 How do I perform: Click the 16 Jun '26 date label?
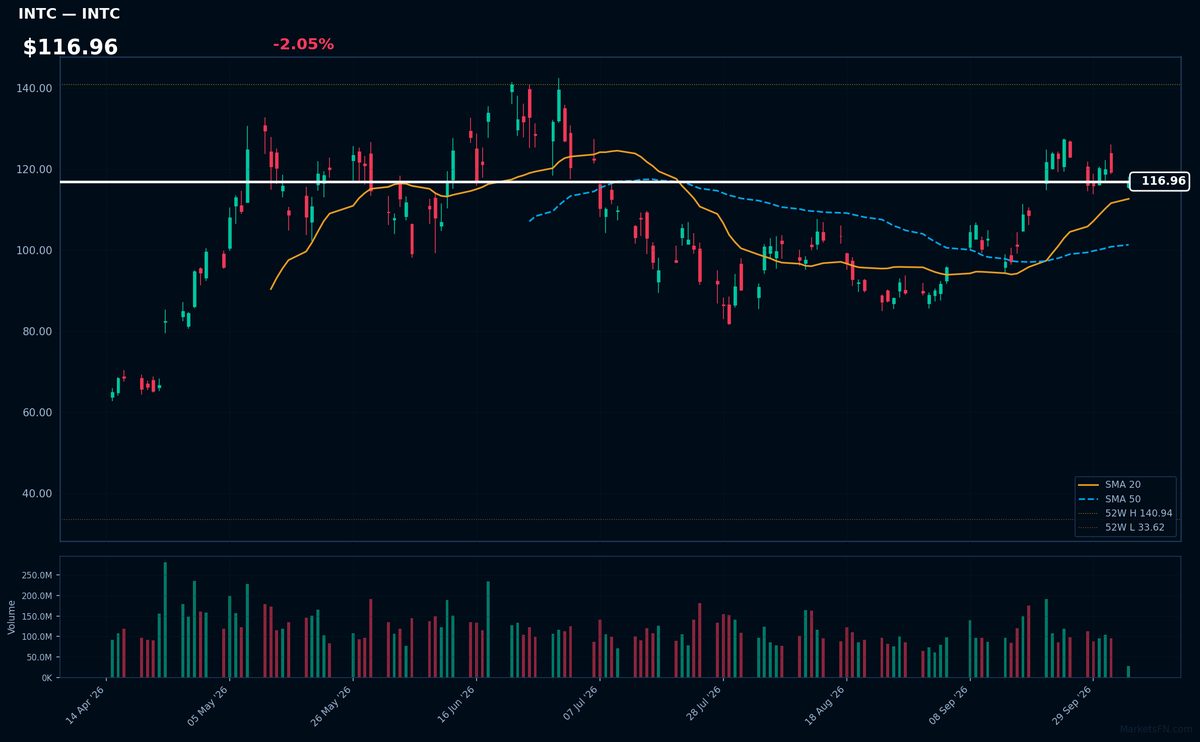point(455,705)
